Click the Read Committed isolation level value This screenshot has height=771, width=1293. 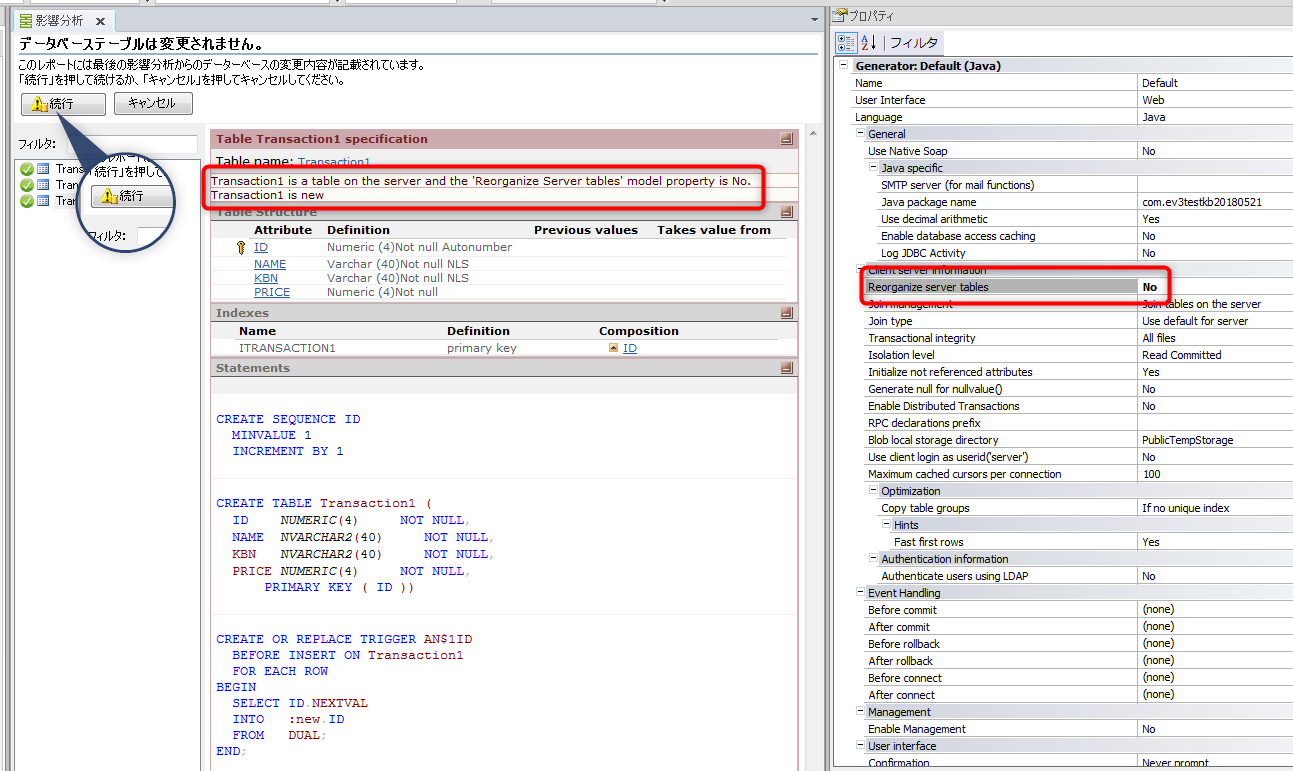(x=1181, y=355)
